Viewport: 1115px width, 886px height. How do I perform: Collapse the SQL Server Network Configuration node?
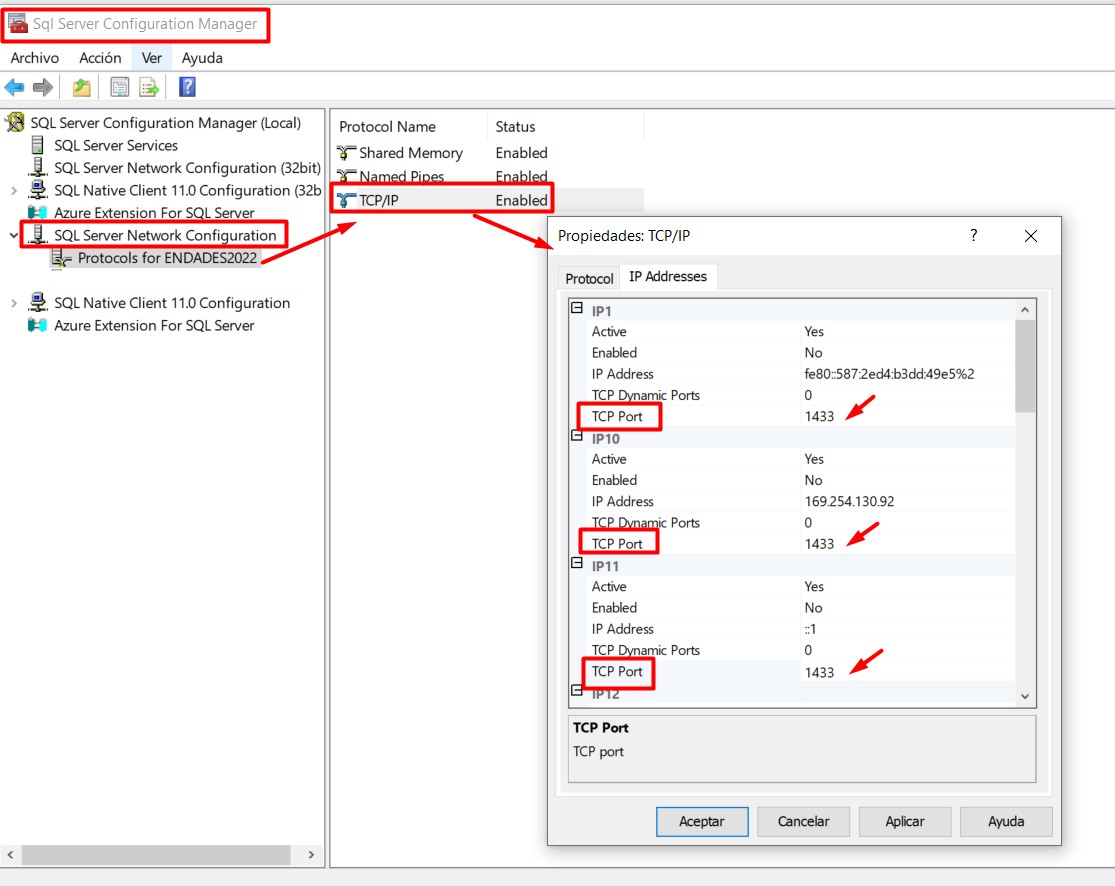click(x=14, y=235)
